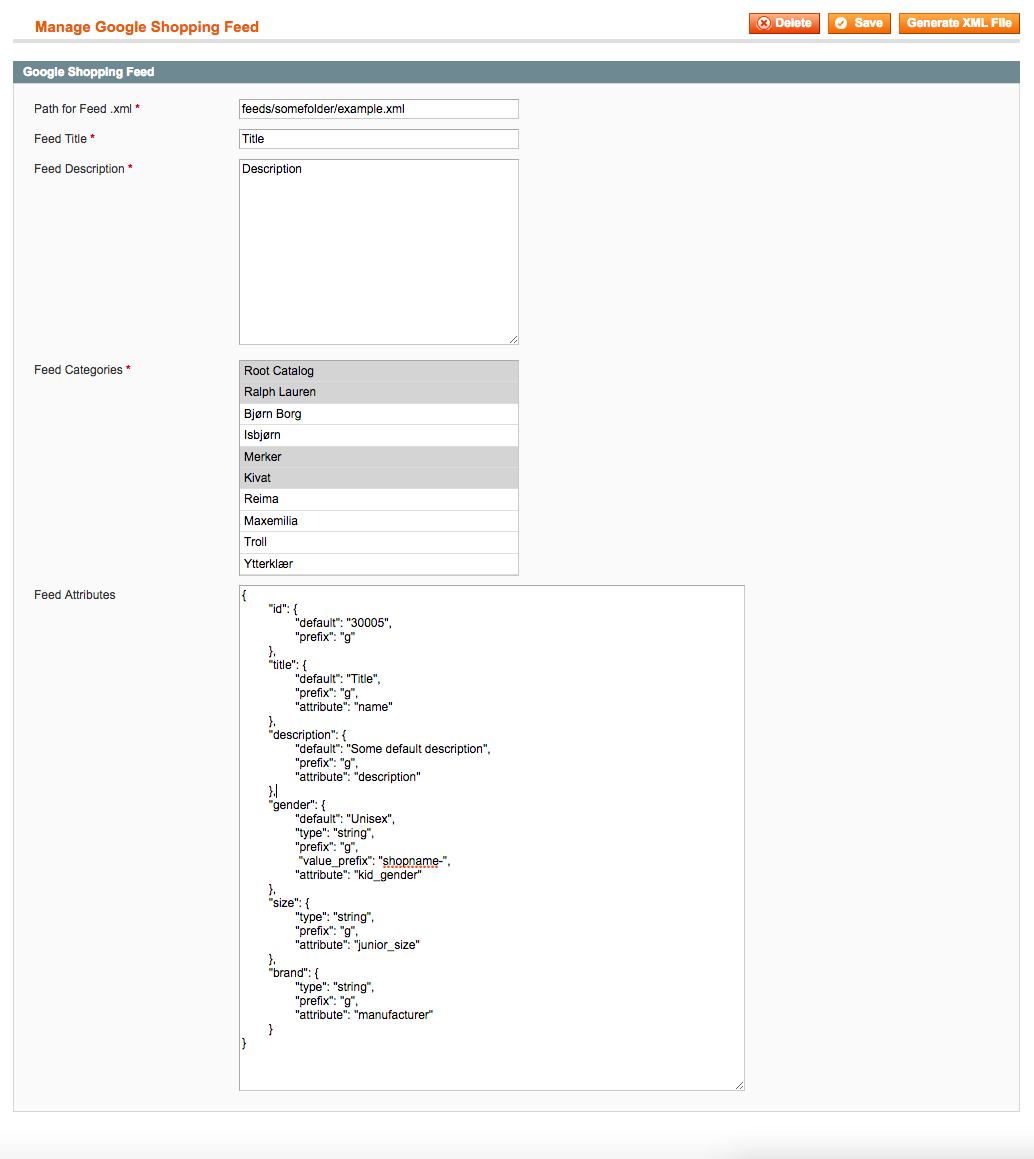Click the Path for Feed .xml field
The width and height of the screenshot is (1034, 1159).
pos(379,108)
